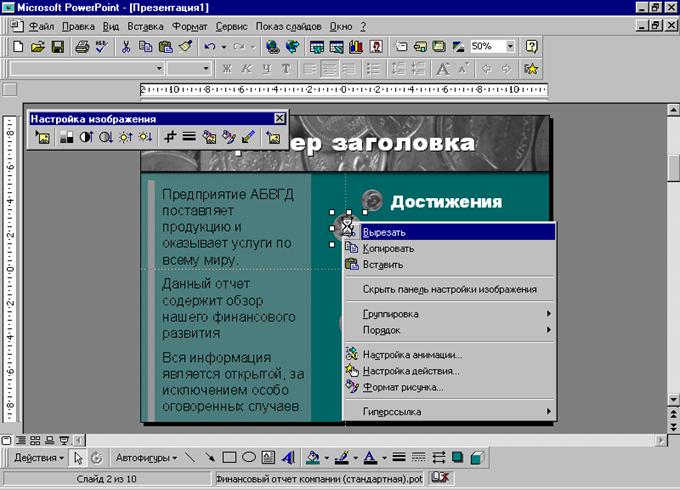Switch to slide sorter view button
The height and width of the screenshot is (490, 680).
click(35, 439)
